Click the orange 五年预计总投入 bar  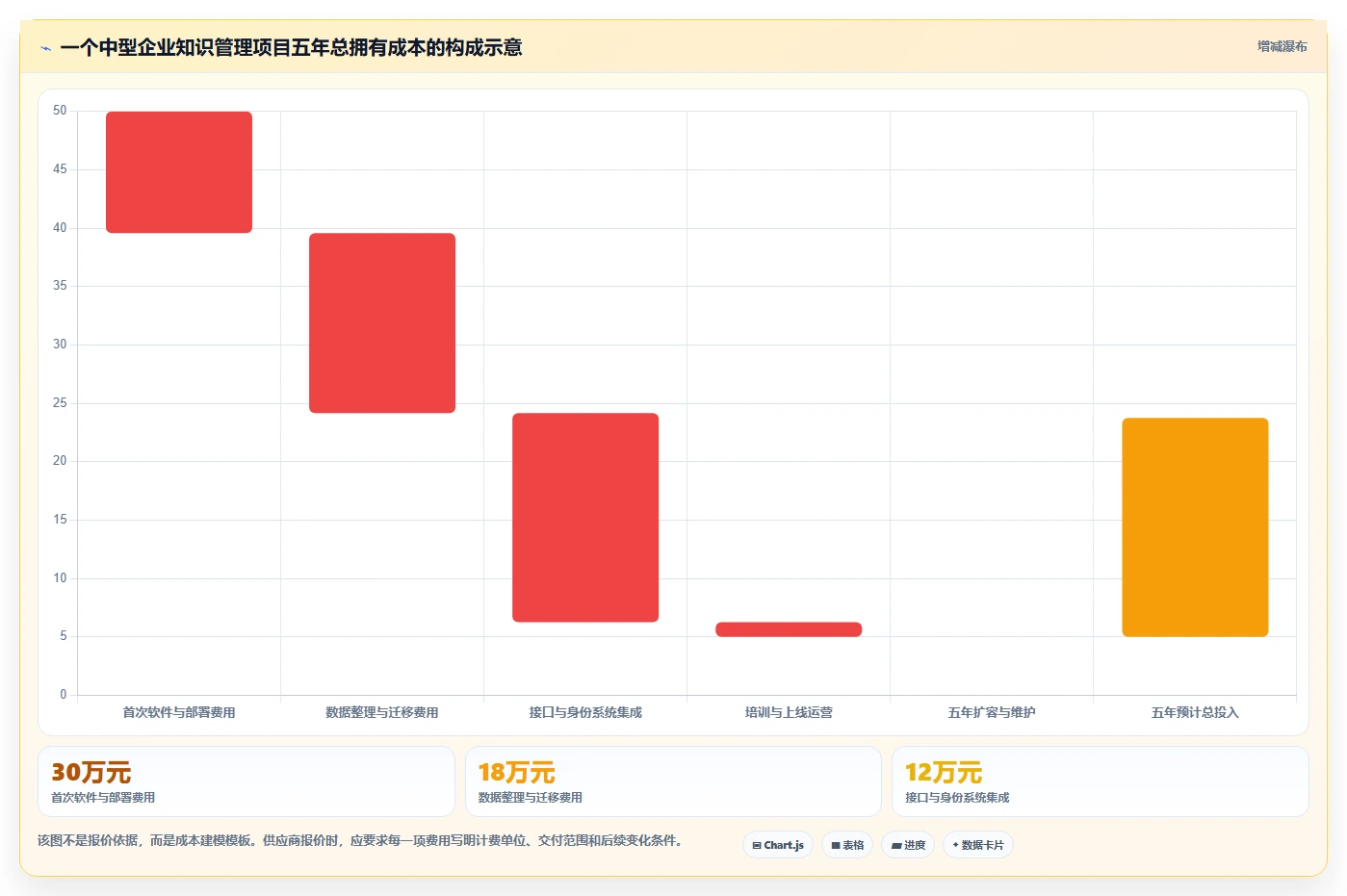pos(1195,527)
